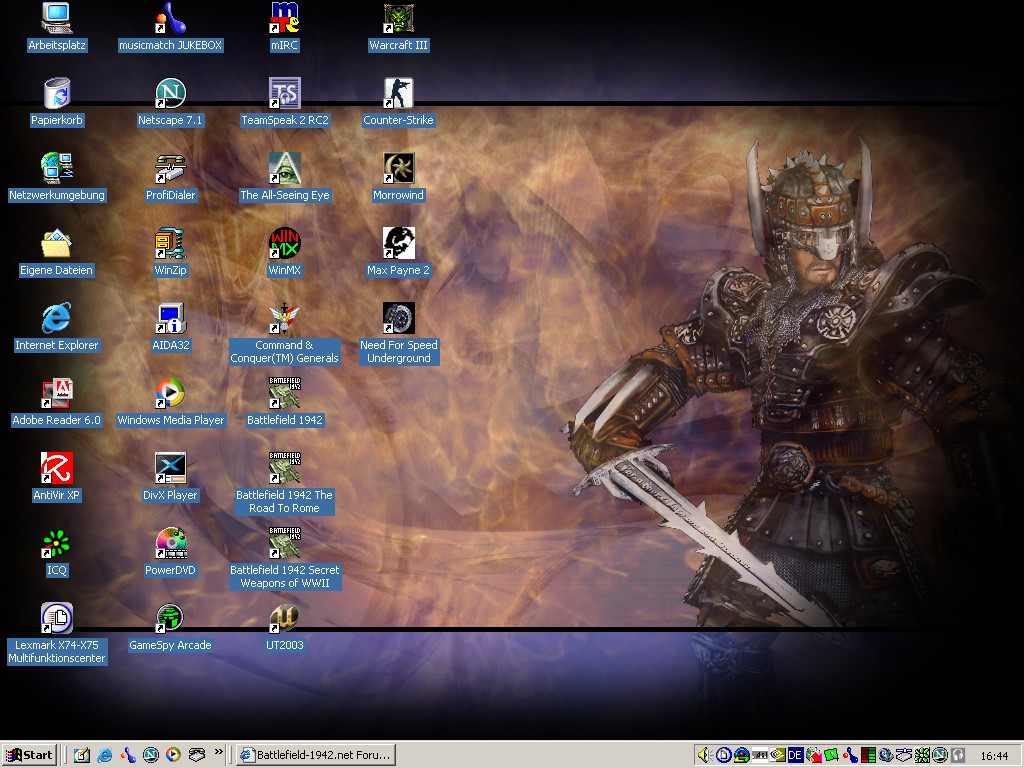Viewport: 1024px width, 768px height.
Task: Click the Netscape icon in the system tray
Action: pos(940,756)
